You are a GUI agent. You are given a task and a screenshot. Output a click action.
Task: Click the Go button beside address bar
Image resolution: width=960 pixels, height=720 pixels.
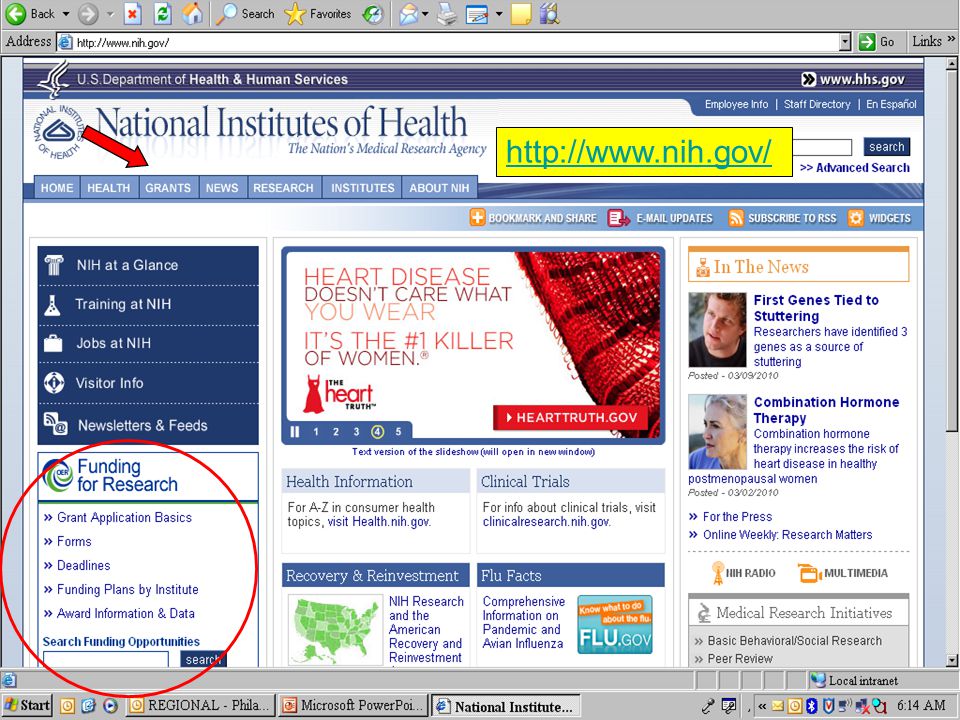tap(877, 42)
